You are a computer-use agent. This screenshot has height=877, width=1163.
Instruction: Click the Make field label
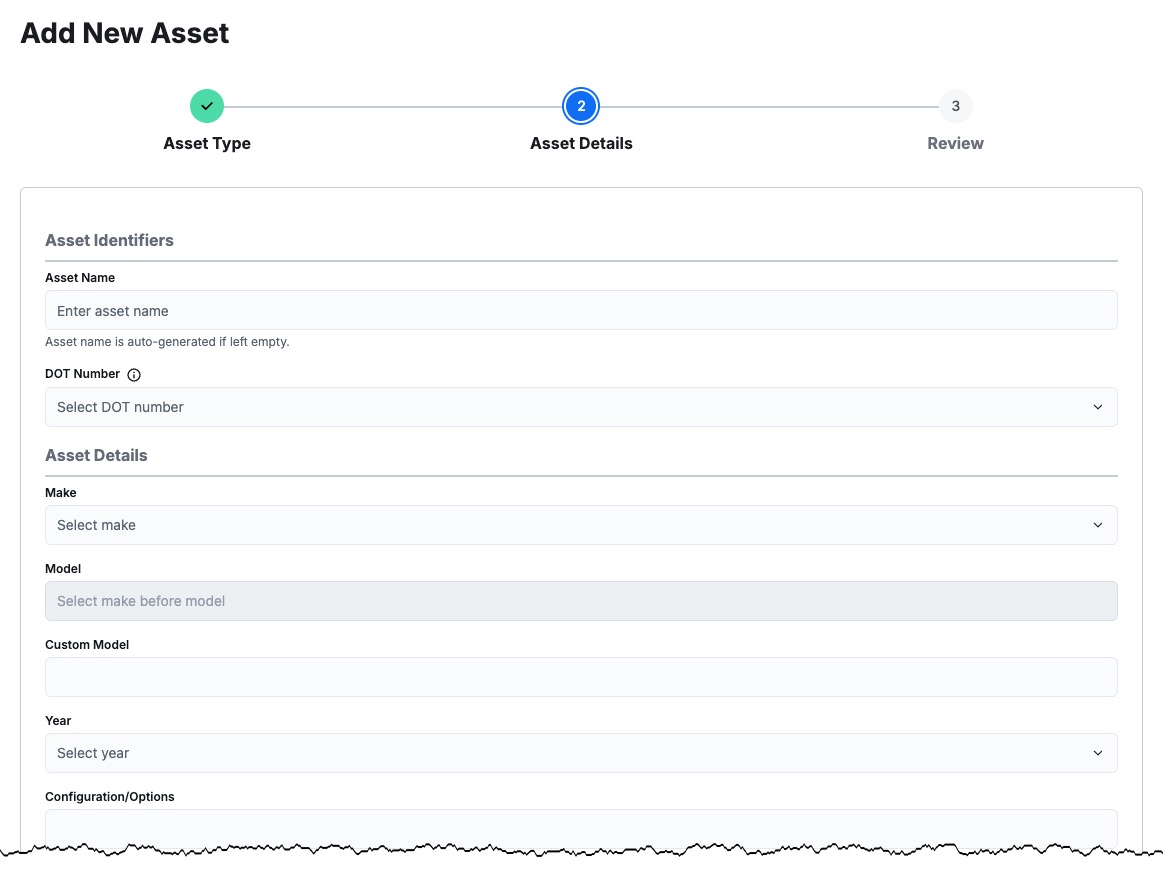(61, 493)
